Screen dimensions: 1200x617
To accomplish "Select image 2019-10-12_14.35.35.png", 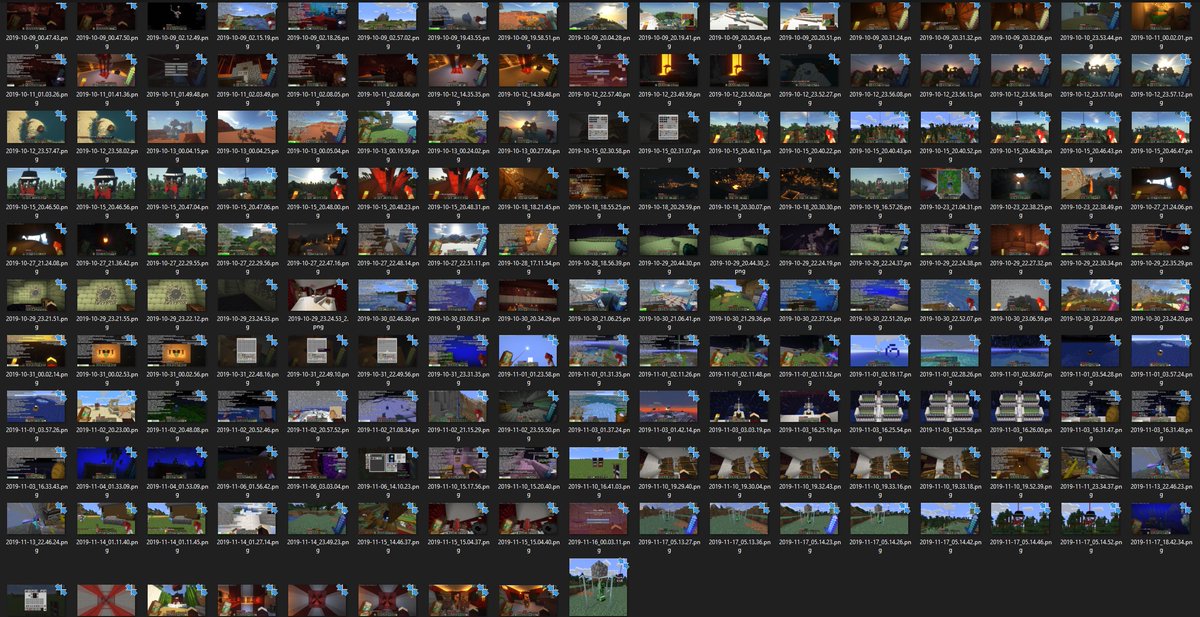I will [457, 71].
